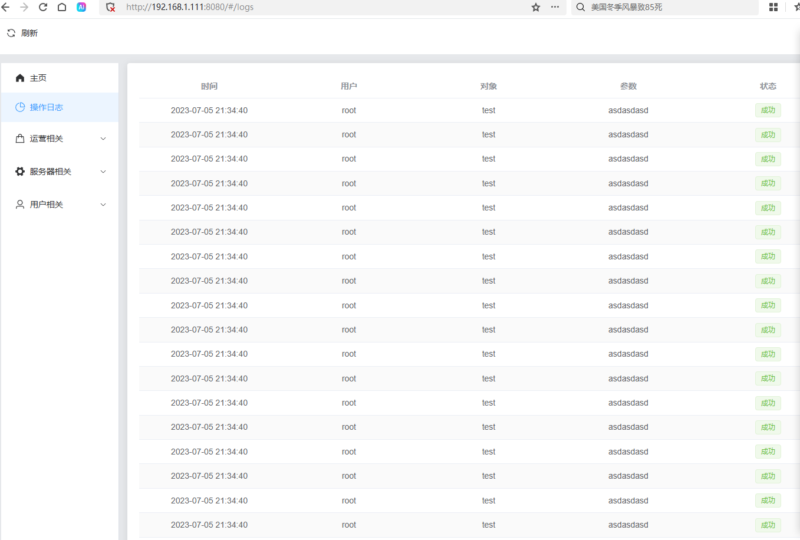Click the 参数 column header
This screenshot has height=540, width=800.
coord(628,87)
